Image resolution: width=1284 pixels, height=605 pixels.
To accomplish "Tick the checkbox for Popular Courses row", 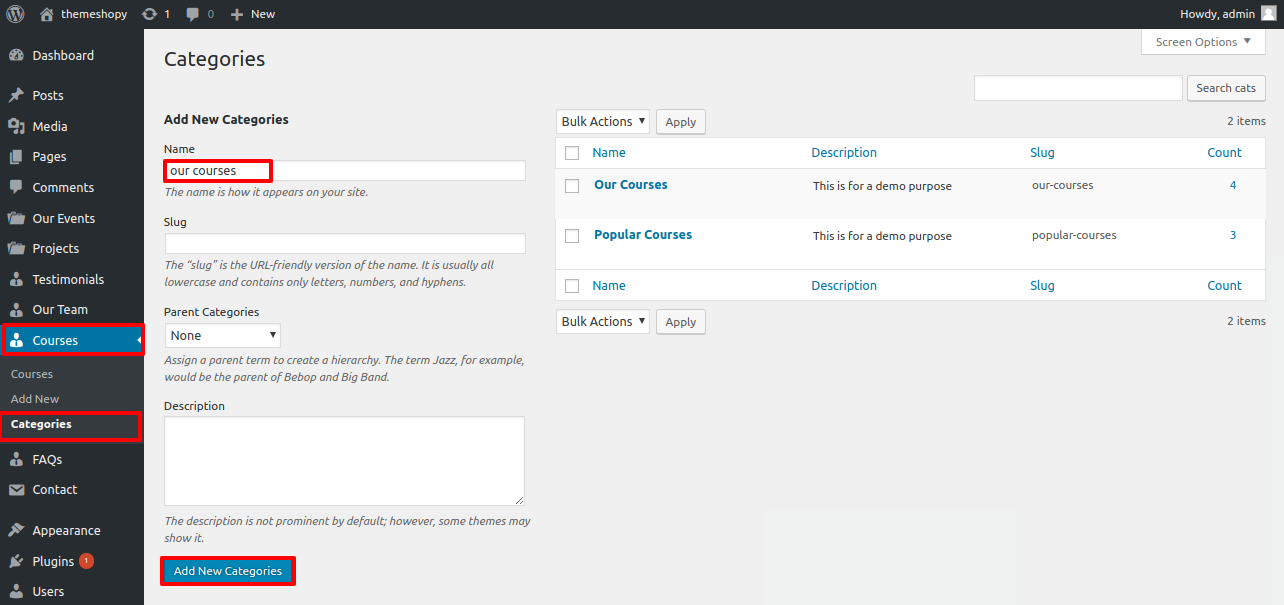I will point(572,236).
